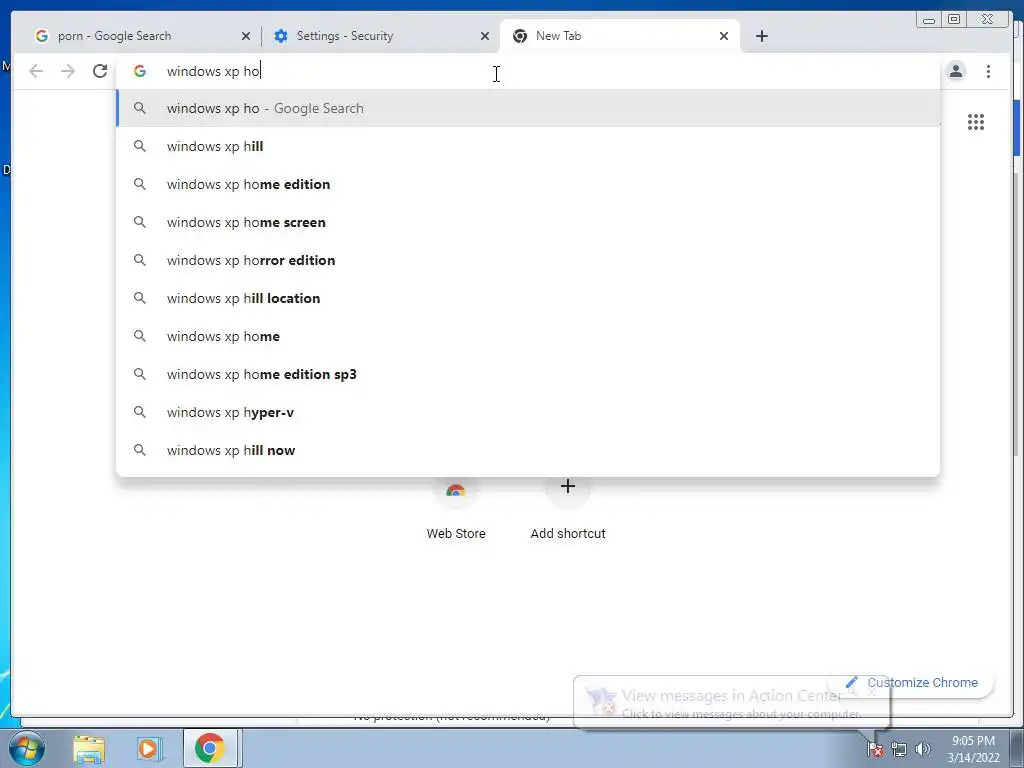Image resolution: width=1024 pixels, height=768 pixels.
Task: Click the taskbar clock showing 9:05 PM
Action: click(973, 749)
